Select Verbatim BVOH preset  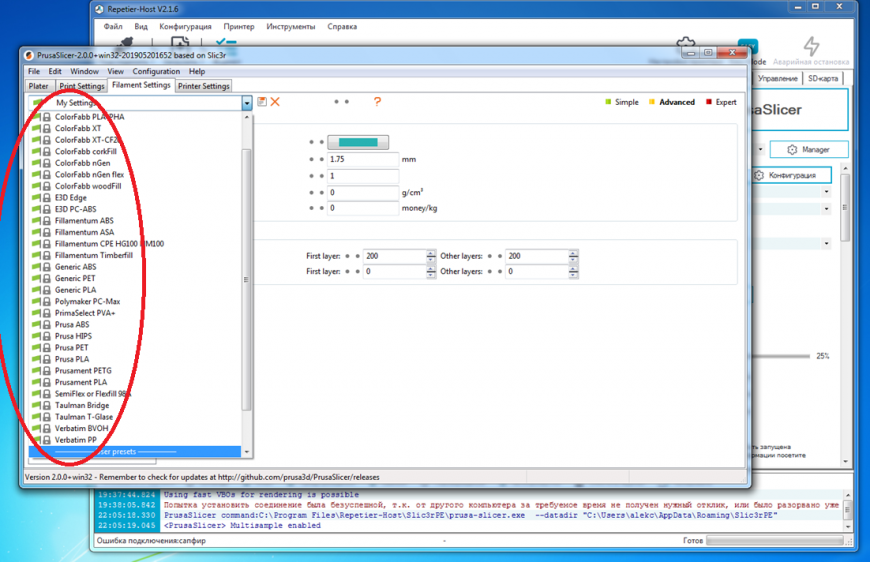(x=135, y=429)
